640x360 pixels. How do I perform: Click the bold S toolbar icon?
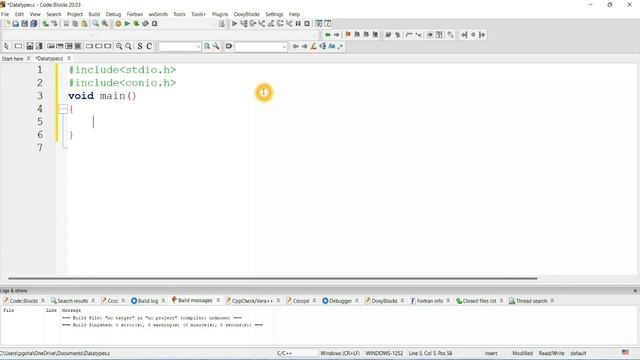[x=140, y=46]
